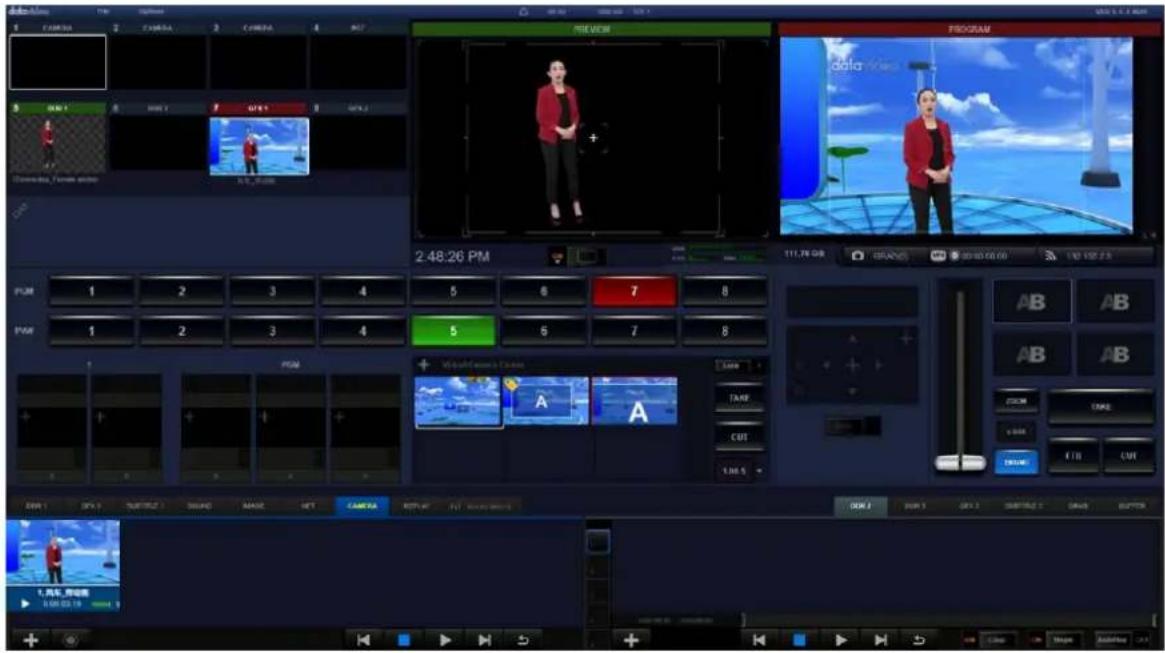Select the green PVW button 5
Screen dimensions: 1165x653
pyautogui.click(x=453, y=331)
